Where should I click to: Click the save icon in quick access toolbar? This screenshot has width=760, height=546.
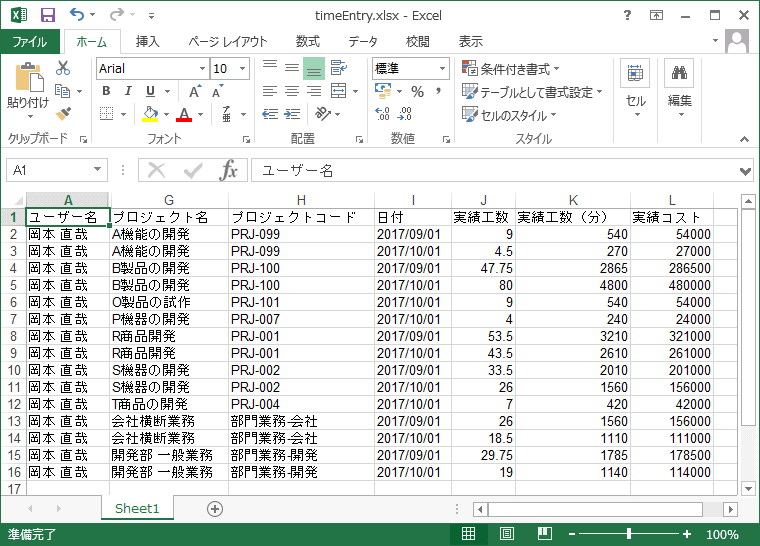pyautogui.click(x=48, y=15)
